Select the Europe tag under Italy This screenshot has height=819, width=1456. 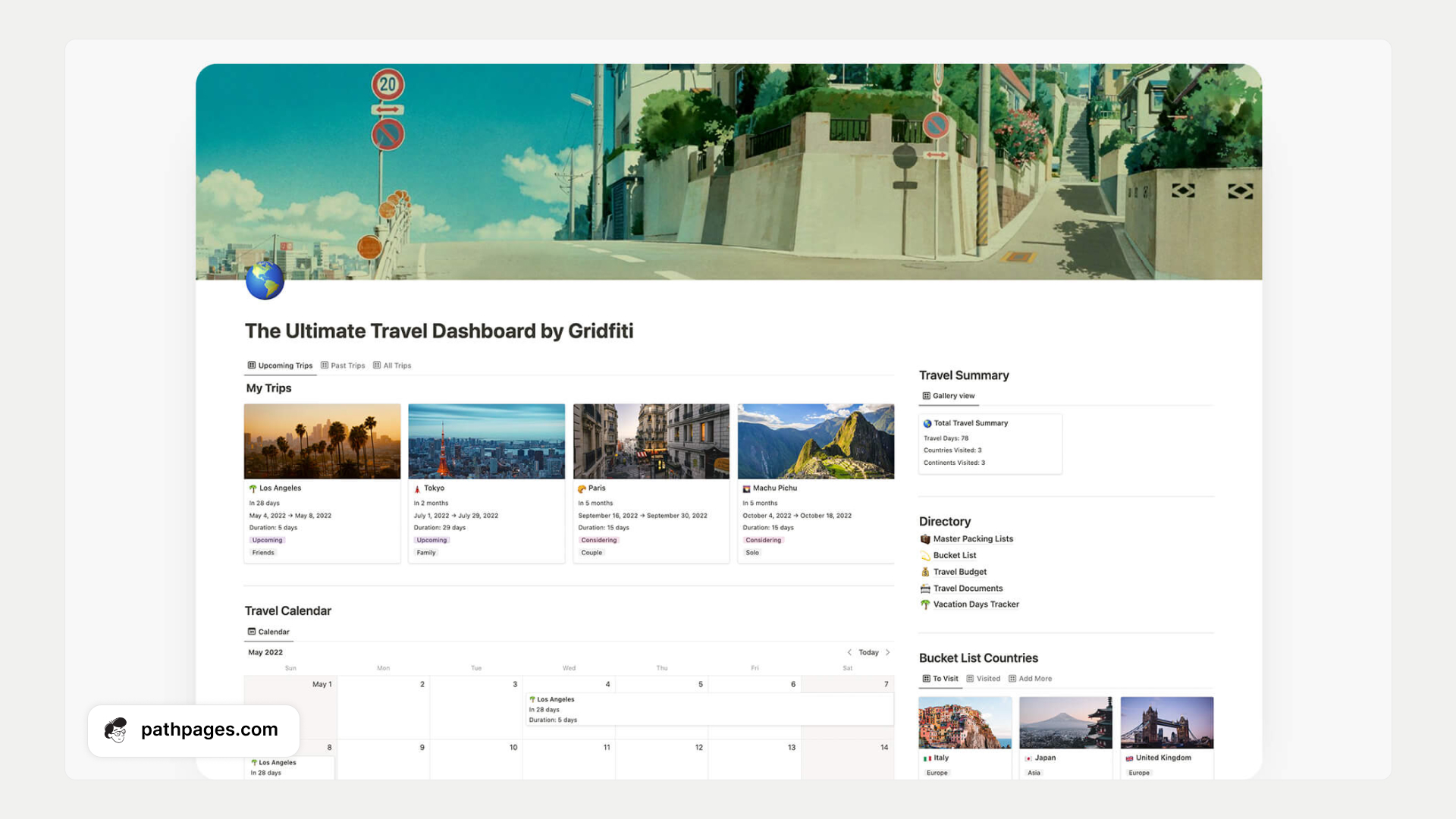tap(937, 773)
